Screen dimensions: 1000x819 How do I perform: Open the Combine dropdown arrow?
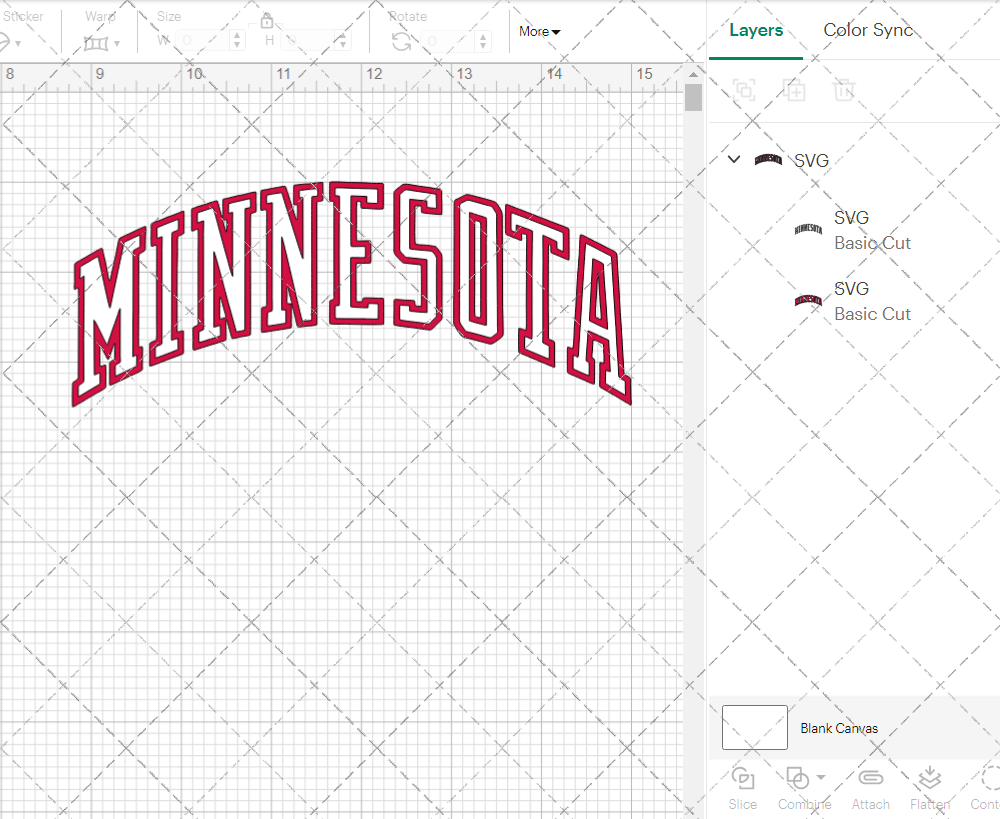click(821, 778)
